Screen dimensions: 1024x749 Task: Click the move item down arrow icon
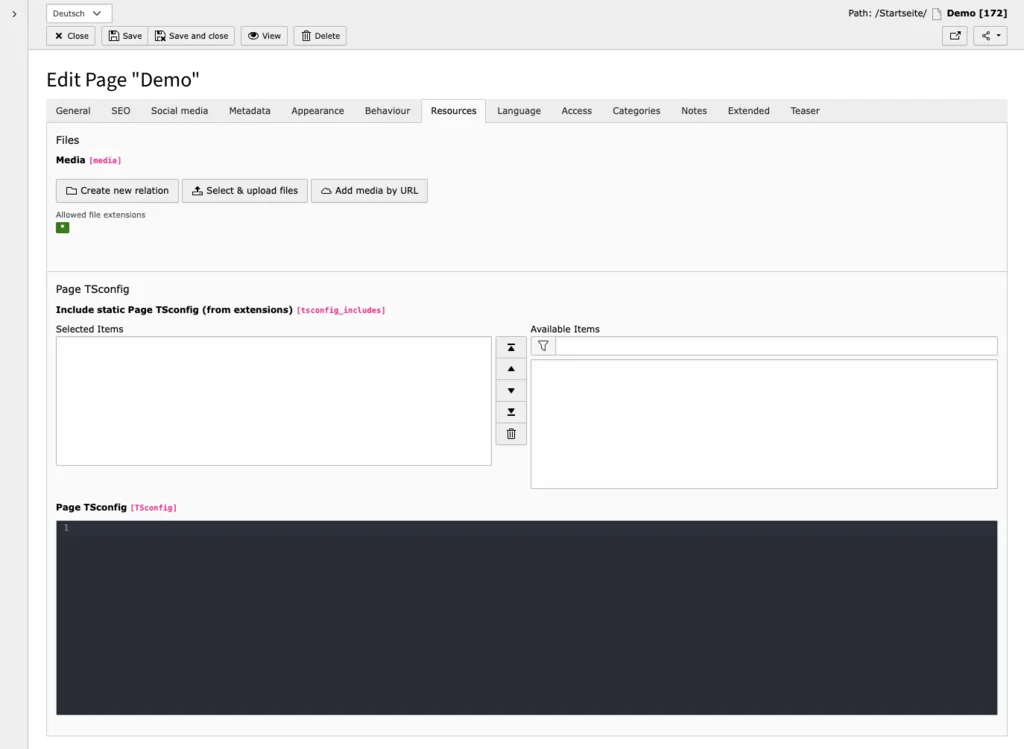[x=511, y=390]
